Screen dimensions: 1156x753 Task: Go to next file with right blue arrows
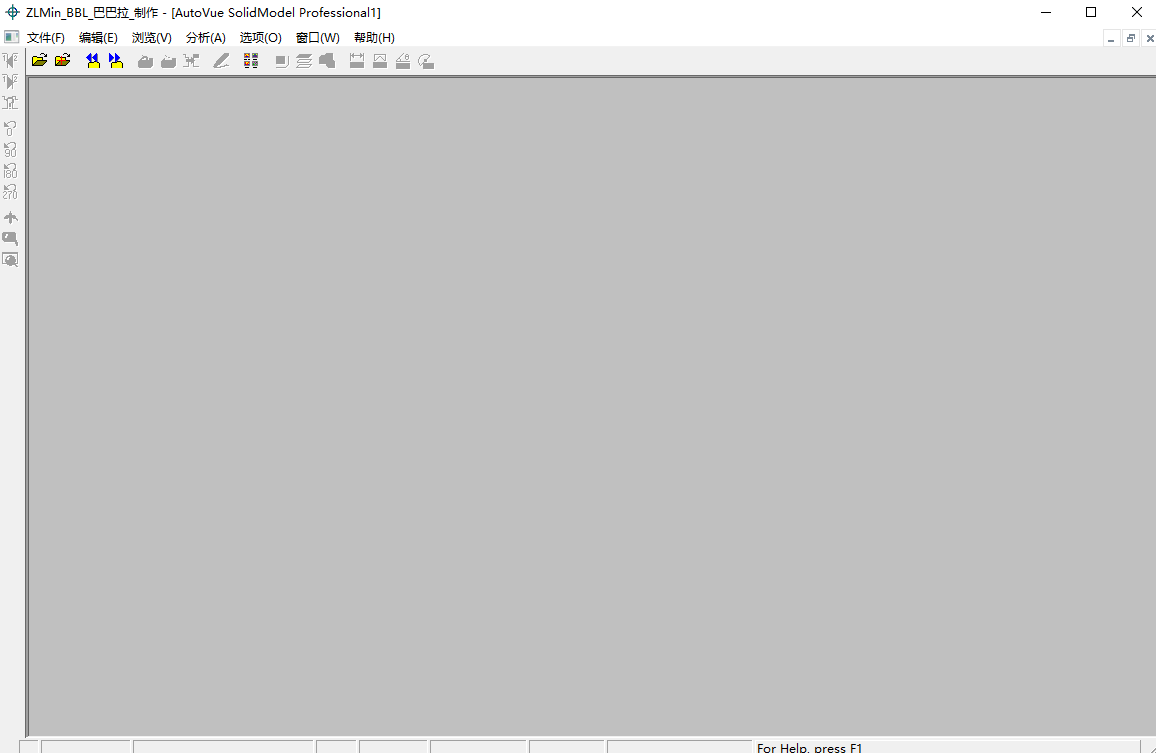[116, 60]
